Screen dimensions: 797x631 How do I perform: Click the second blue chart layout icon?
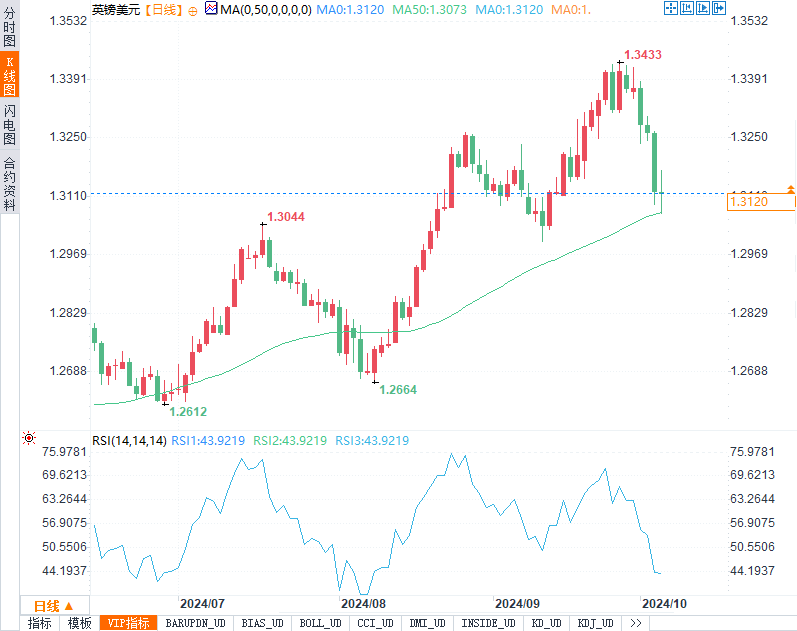click(x=687, y=8)
